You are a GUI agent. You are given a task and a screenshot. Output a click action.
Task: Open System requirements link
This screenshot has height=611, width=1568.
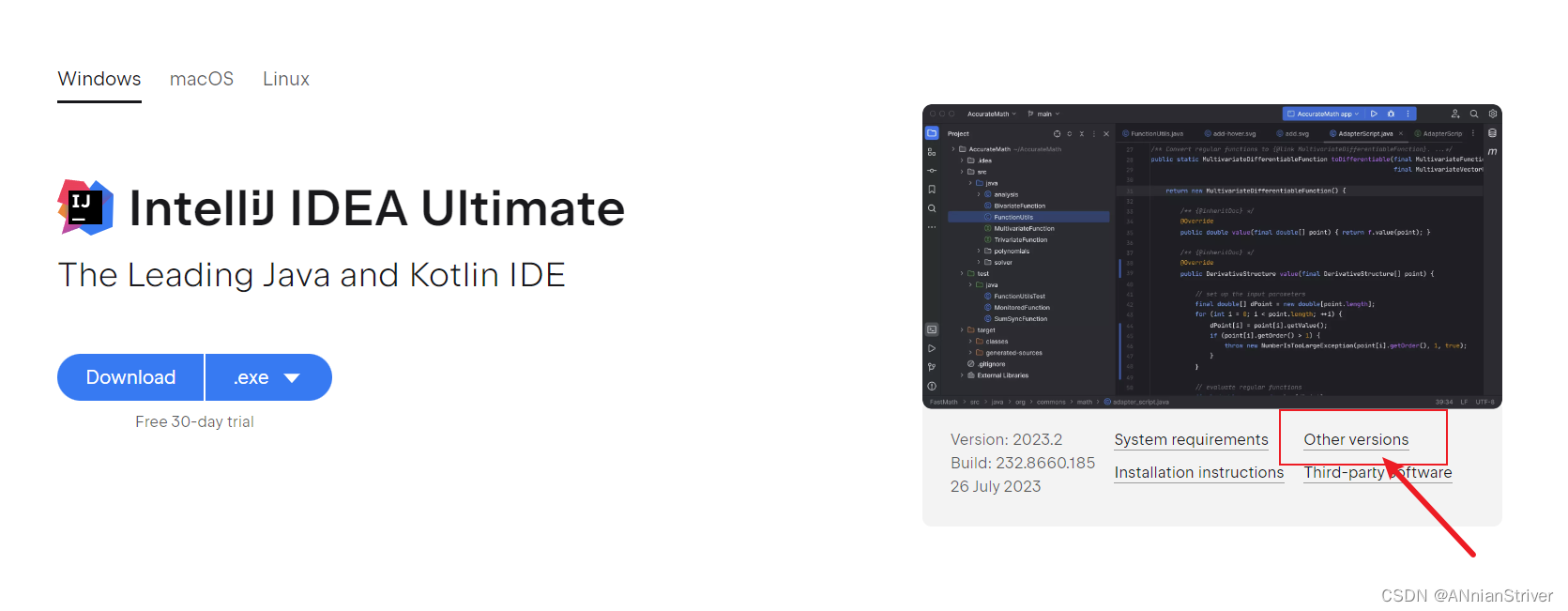(x=1191, y=440)
